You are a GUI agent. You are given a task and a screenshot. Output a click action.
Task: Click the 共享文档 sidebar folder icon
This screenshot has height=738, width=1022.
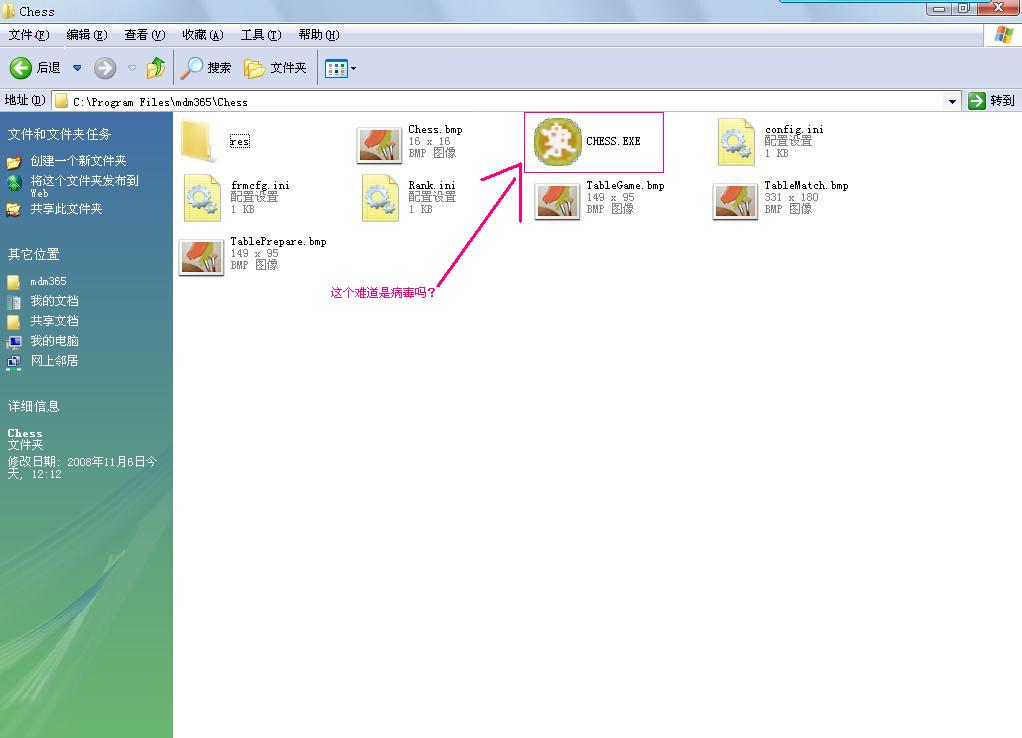tap(14, 322)
